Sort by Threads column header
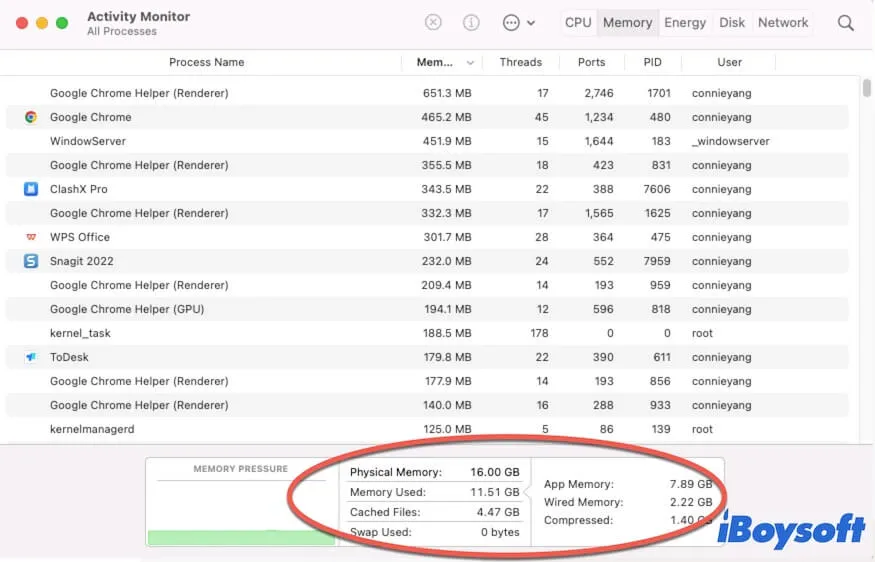 point(520,62)
